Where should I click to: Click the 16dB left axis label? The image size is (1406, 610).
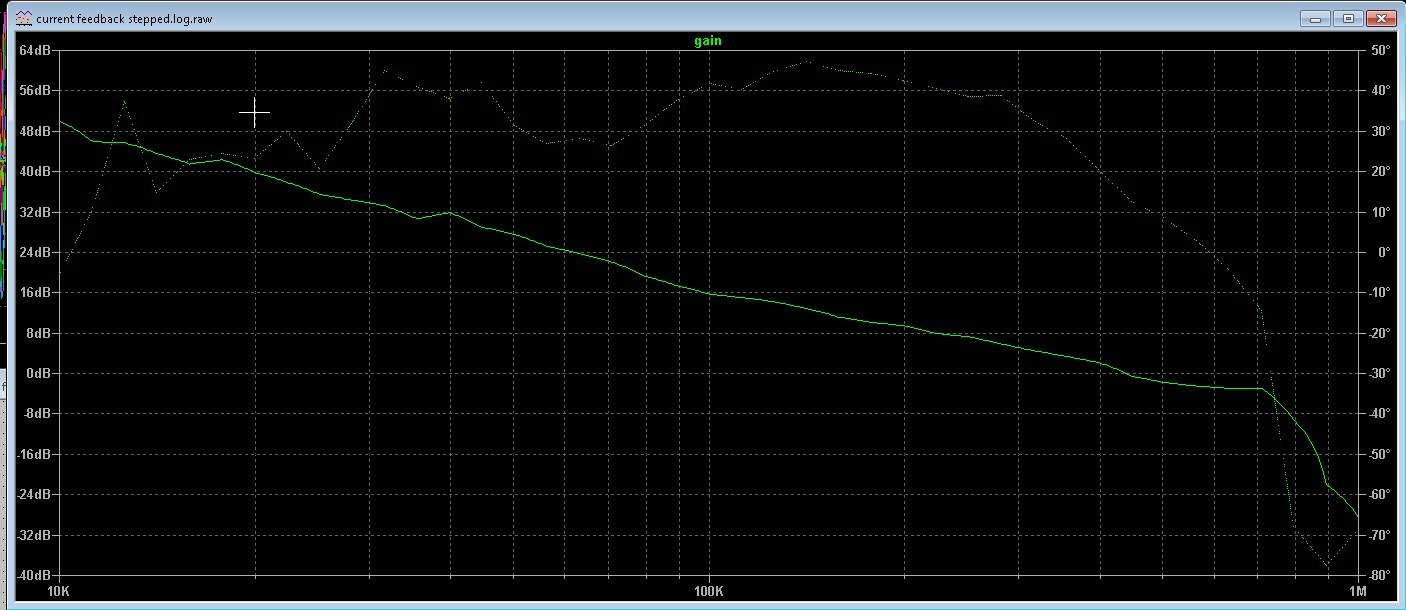(35, 293)
